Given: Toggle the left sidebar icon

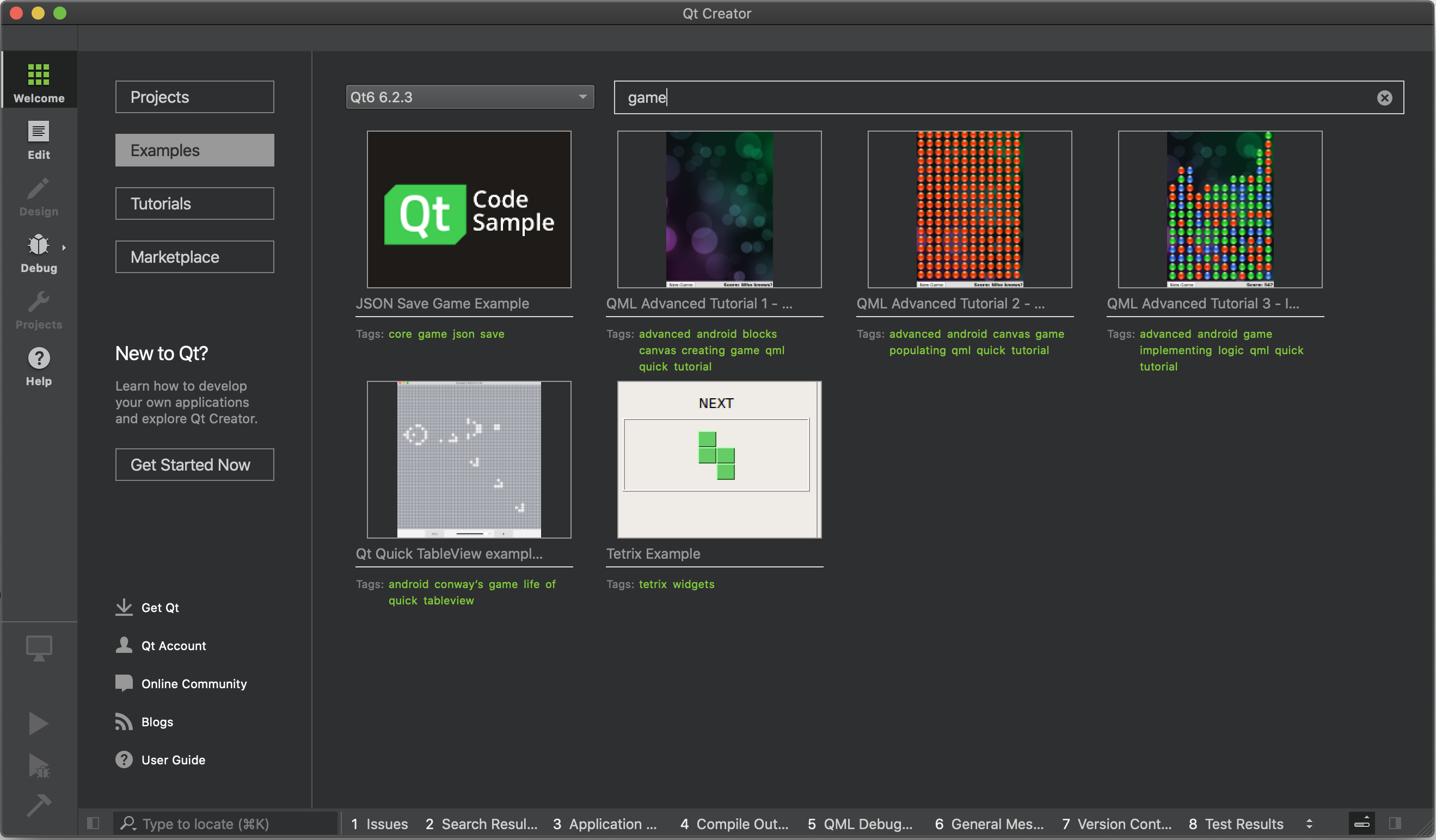Looking at the screenshot, I should [x=93, y=824].
